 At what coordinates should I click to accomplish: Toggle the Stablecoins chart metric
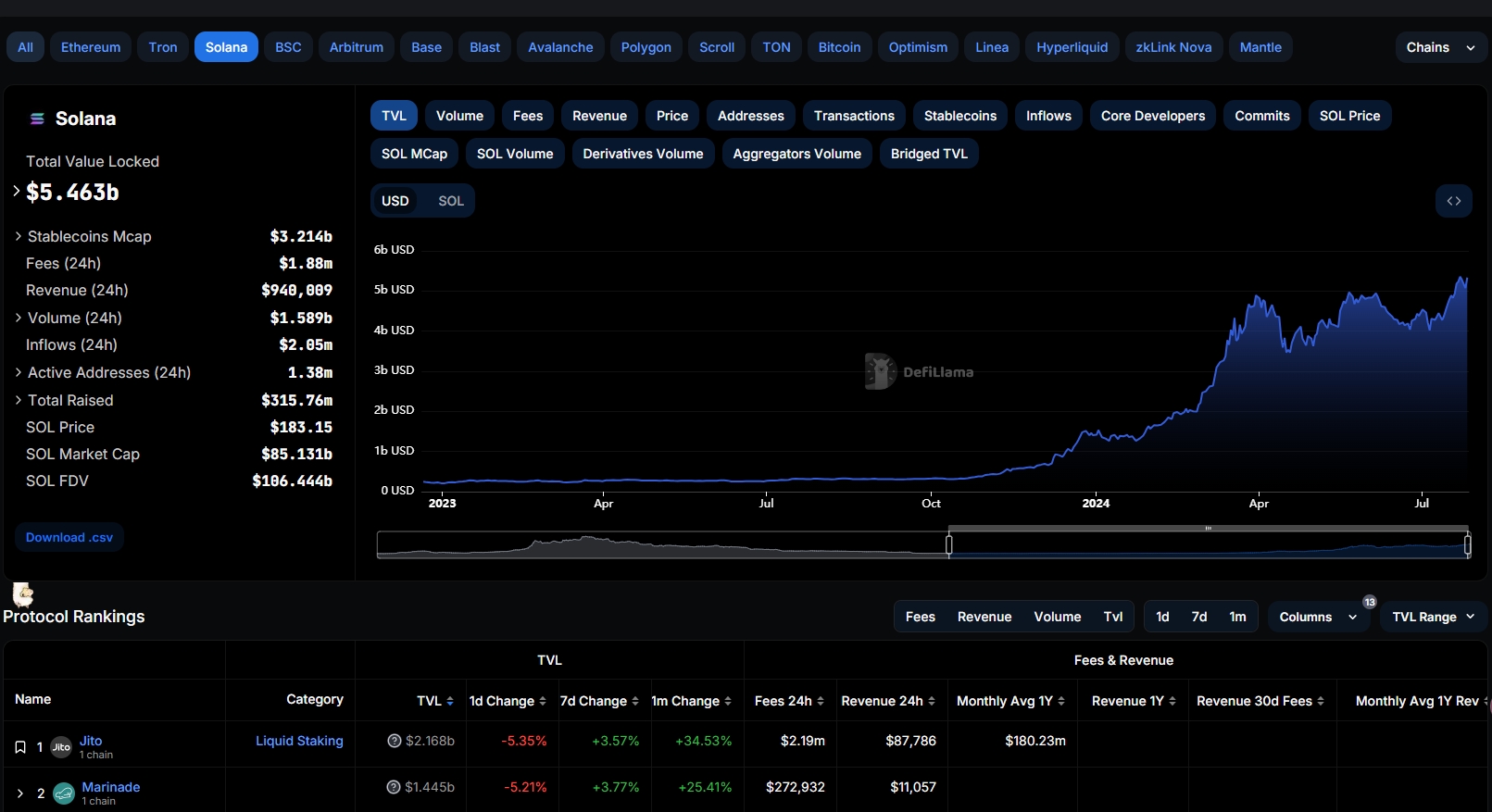[x=960, y=116]
